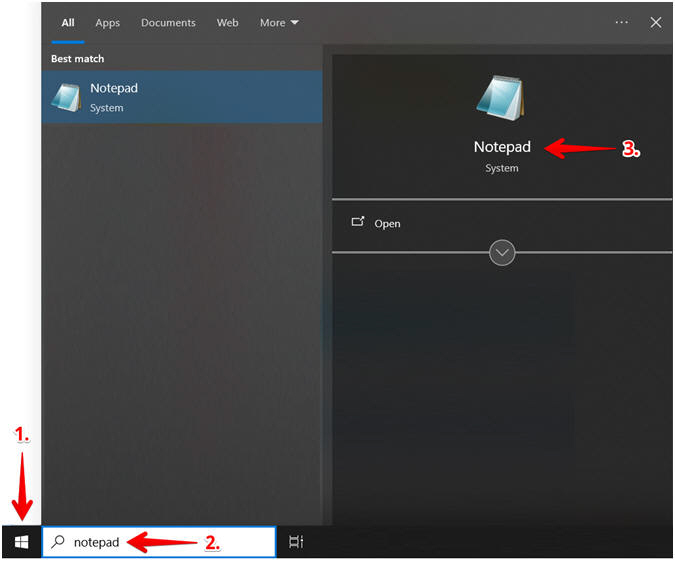Open the three-dots options menu
Viewport: 675px width, 561px height.
click(x=621, y=22)
